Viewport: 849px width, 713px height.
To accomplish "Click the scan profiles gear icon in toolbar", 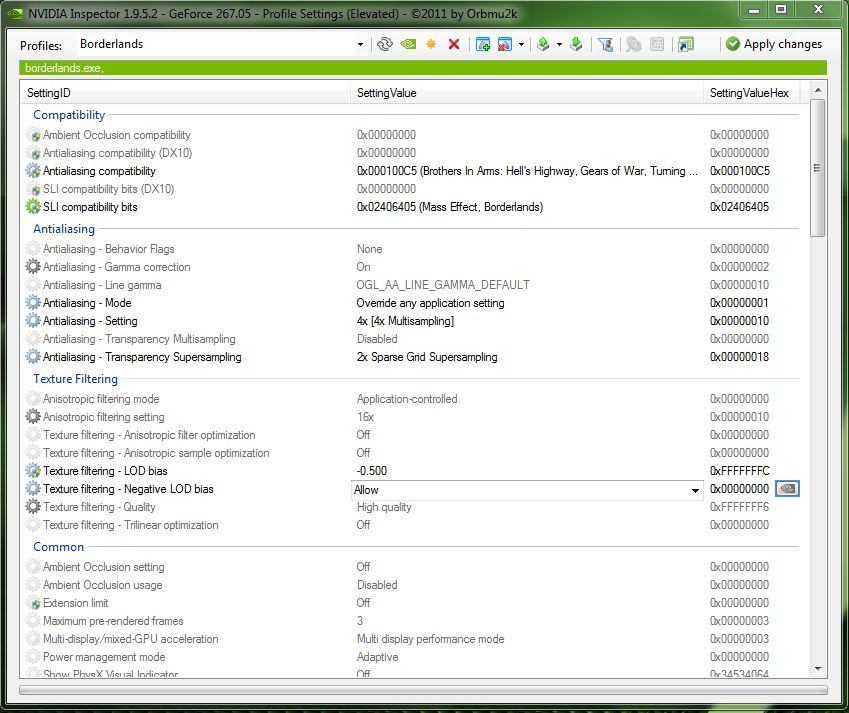I will coord(633,44).
